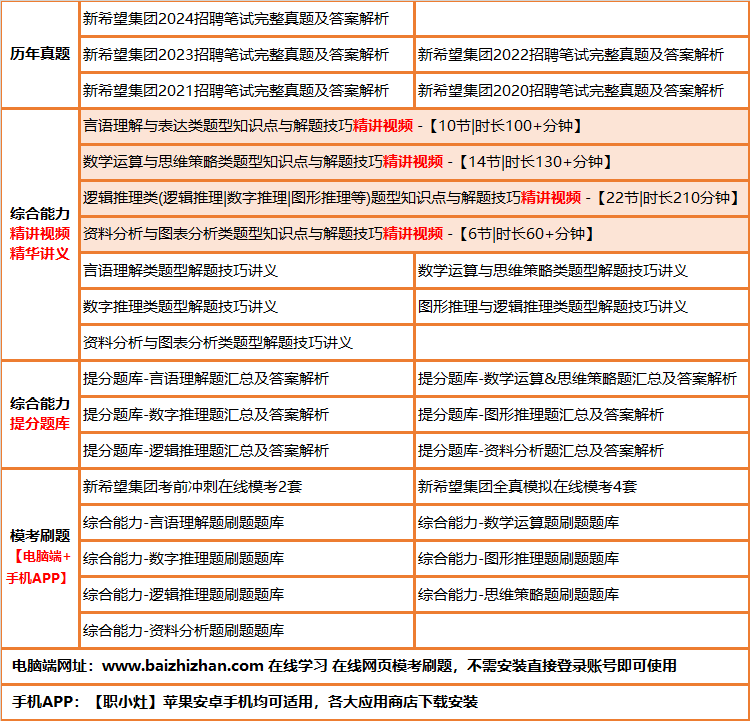Select 图形推理与逻辑推理类题型解题技巧讲义
The image size is (750, 721).
tap(582, 307)
